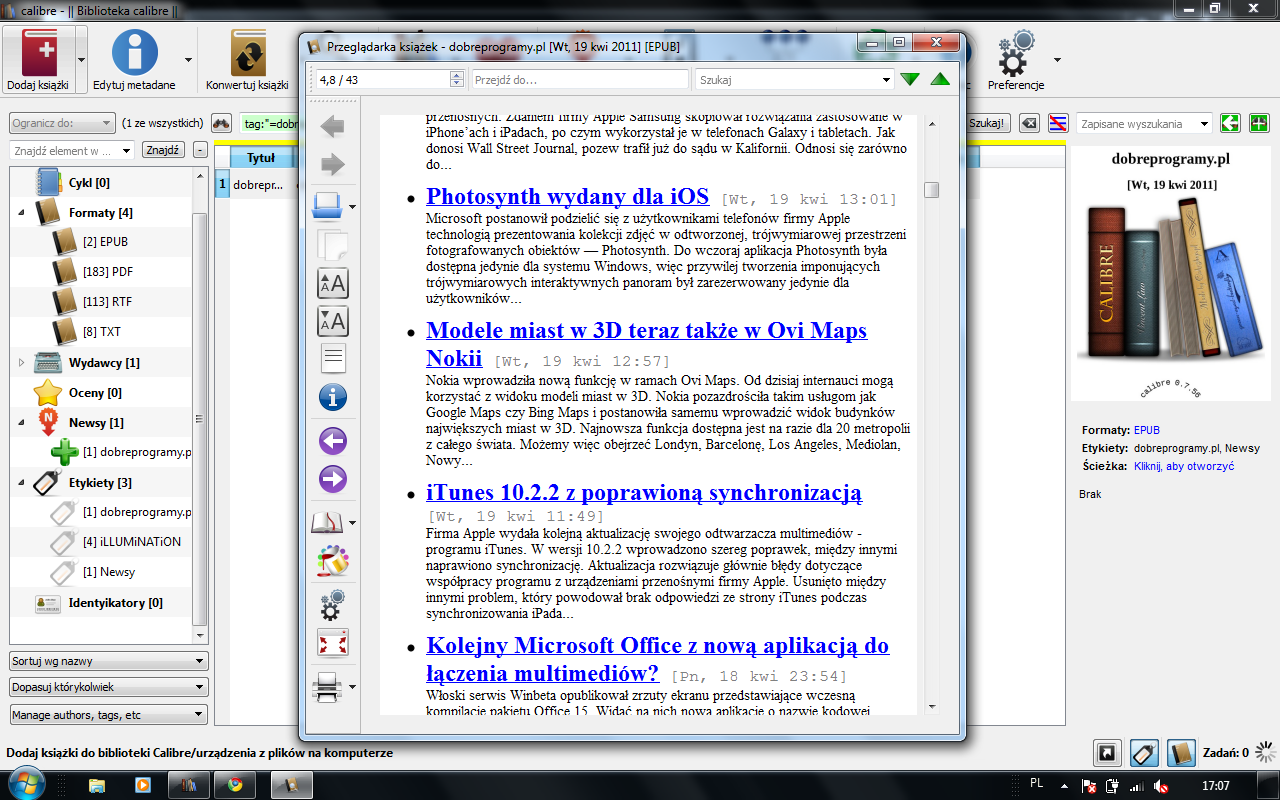Open viewer preferences gear icon
Viewport: 1280px width, 800px height.
point(332,603)
